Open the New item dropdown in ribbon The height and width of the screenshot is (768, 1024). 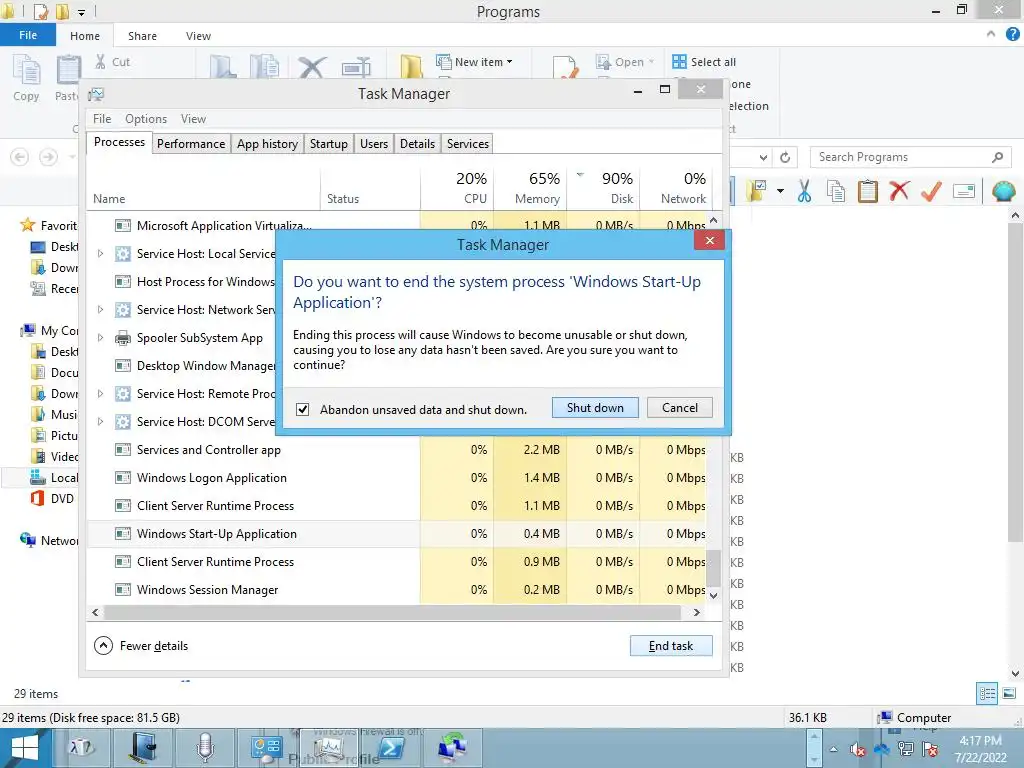(475, 62)
